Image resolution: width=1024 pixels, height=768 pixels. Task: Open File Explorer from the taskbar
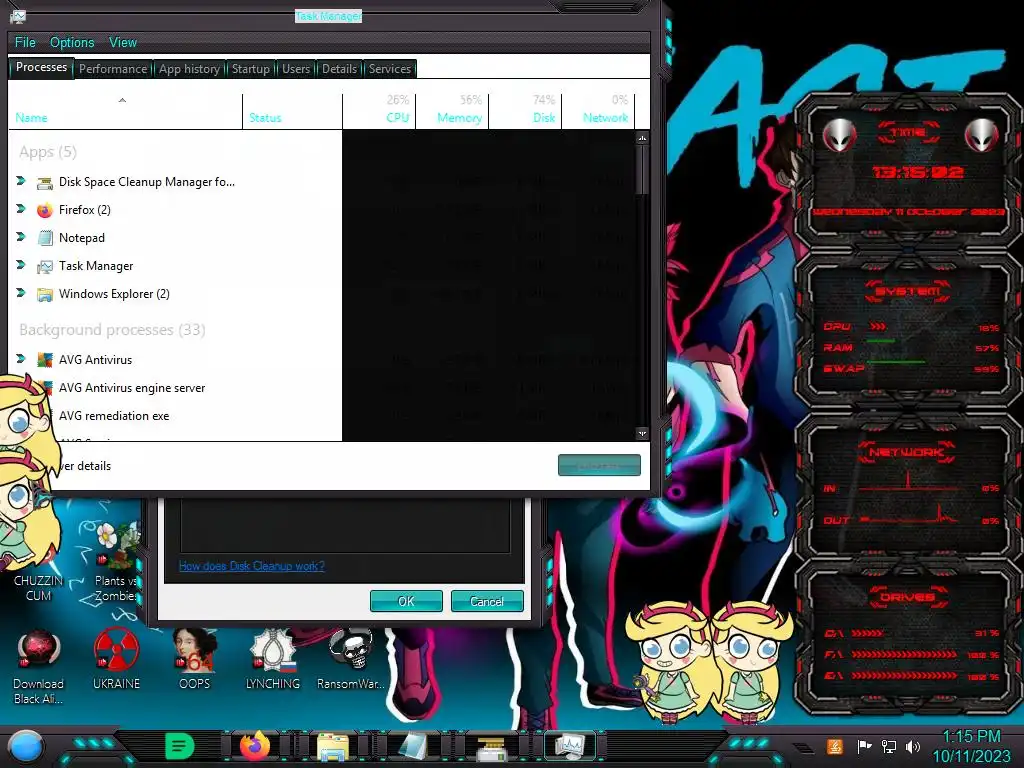pos(333,746)
